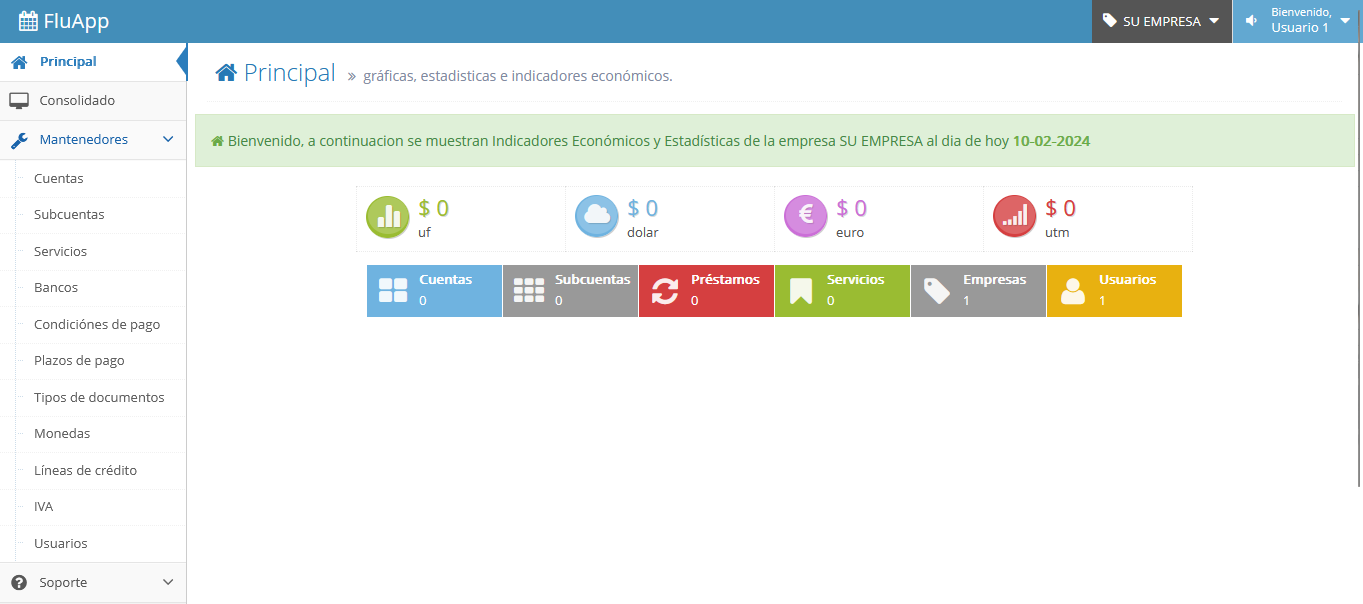Click the Subcuentas gray stat tile
Viewport: 1363px width, 604px height.
570,291
